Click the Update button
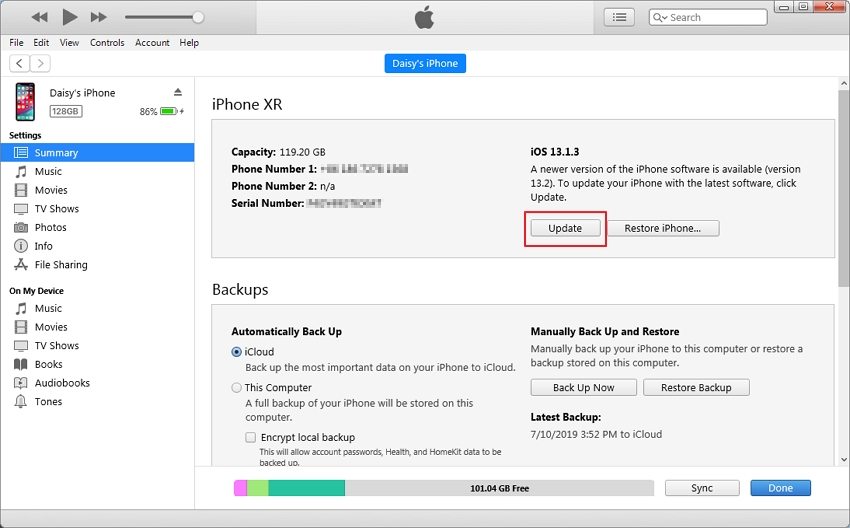This screenshot has height=528, width=850. click(x=565, y=228)
